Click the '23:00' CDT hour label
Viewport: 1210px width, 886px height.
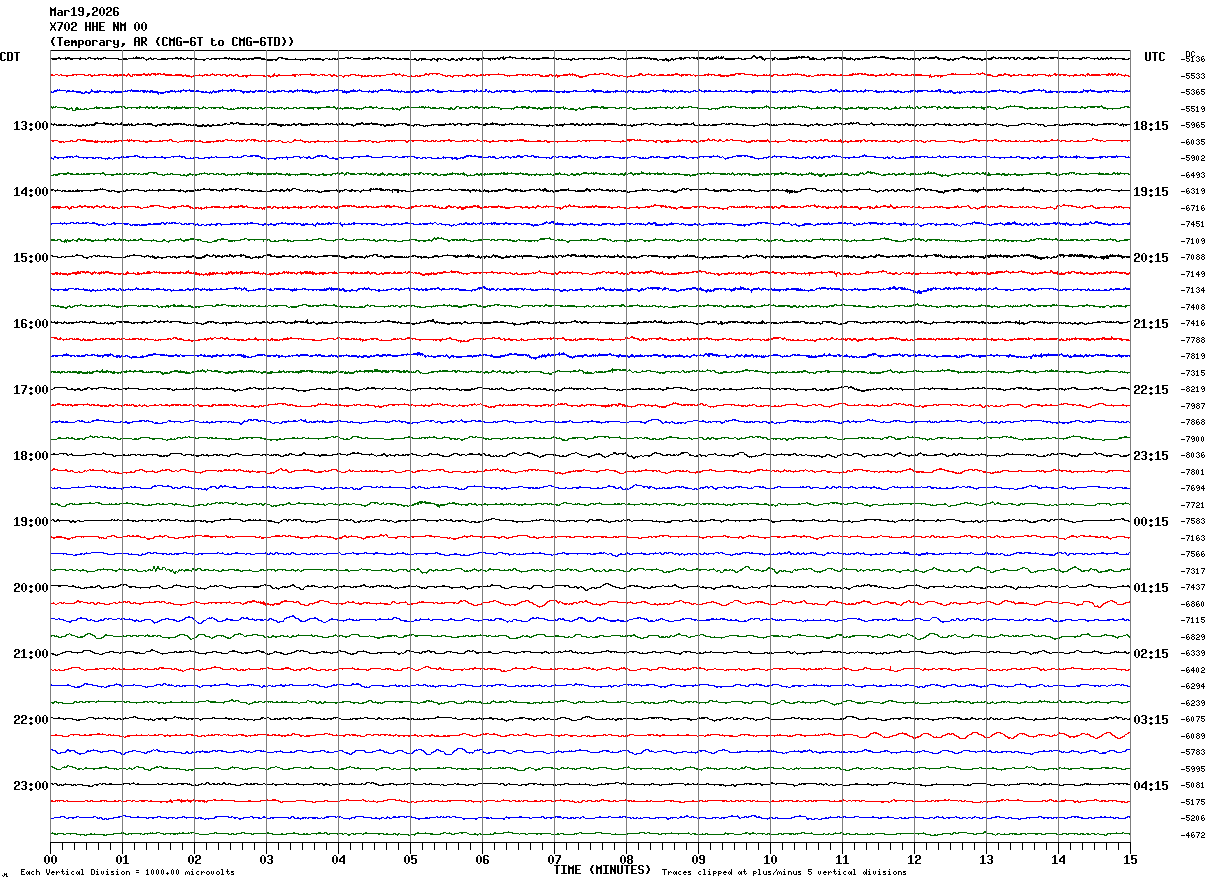coord(31,786)
